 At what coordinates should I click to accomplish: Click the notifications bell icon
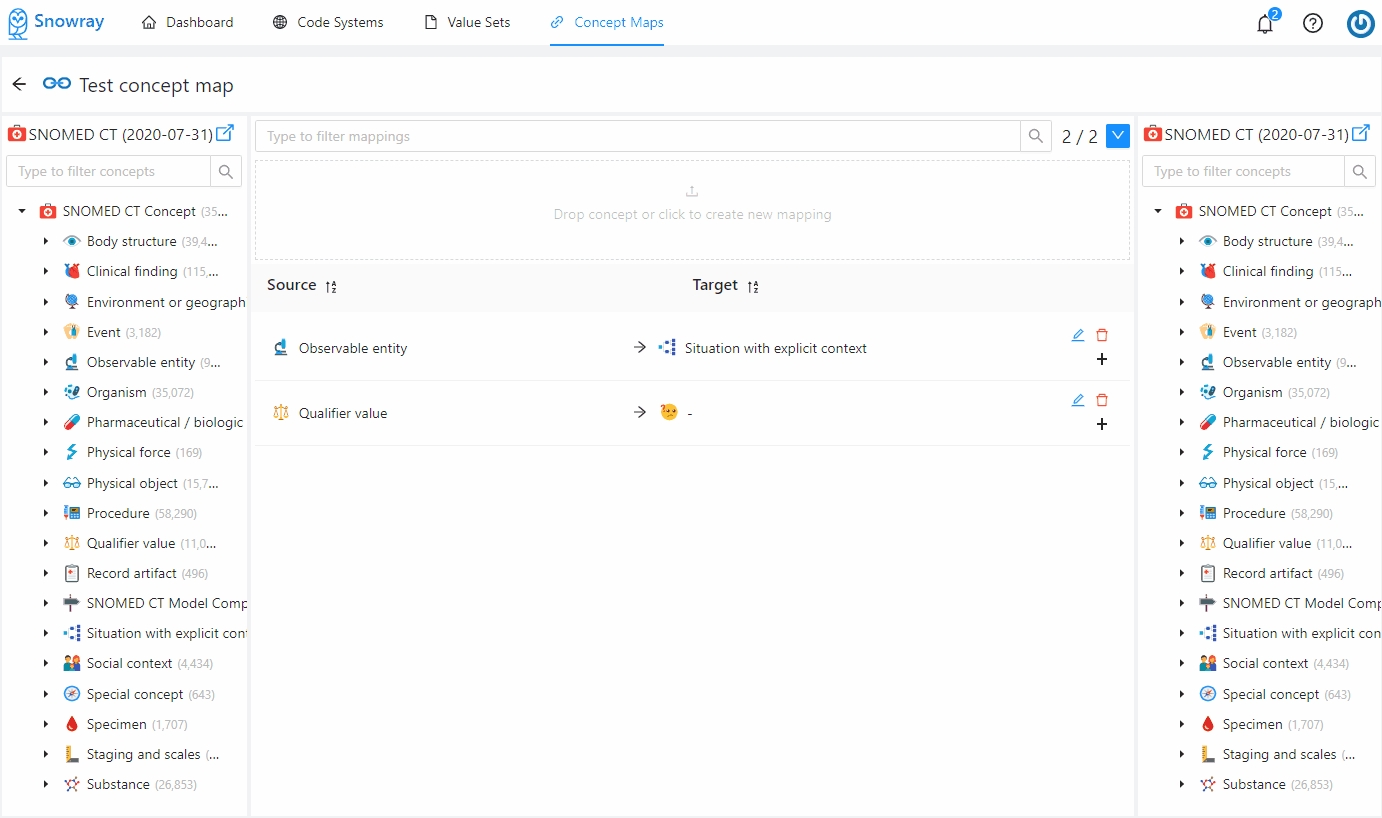(1265, 24)
